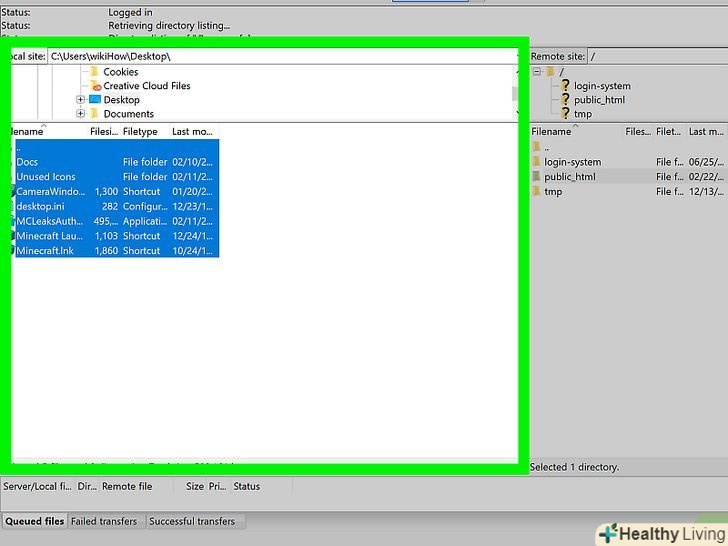
Task: Select the Unused Icons folder row
Action: click(x=117, y=177)
